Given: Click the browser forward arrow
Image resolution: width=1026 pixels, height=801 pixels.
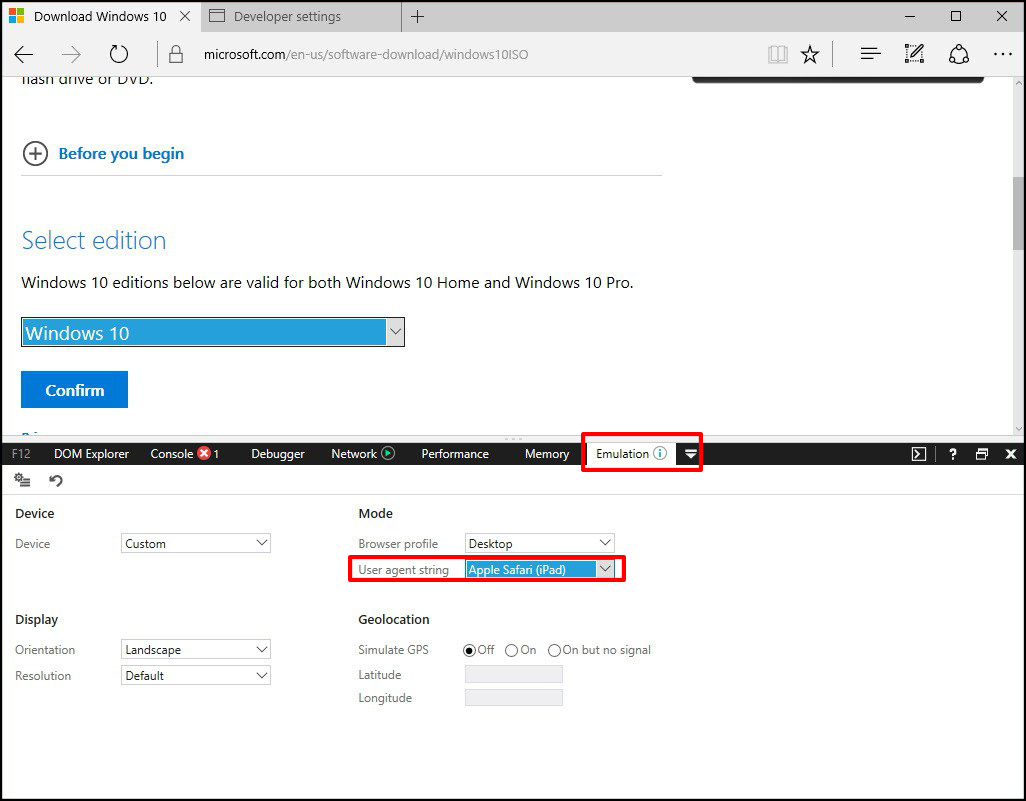Looking at the screenshot, I should click(71, 54).
